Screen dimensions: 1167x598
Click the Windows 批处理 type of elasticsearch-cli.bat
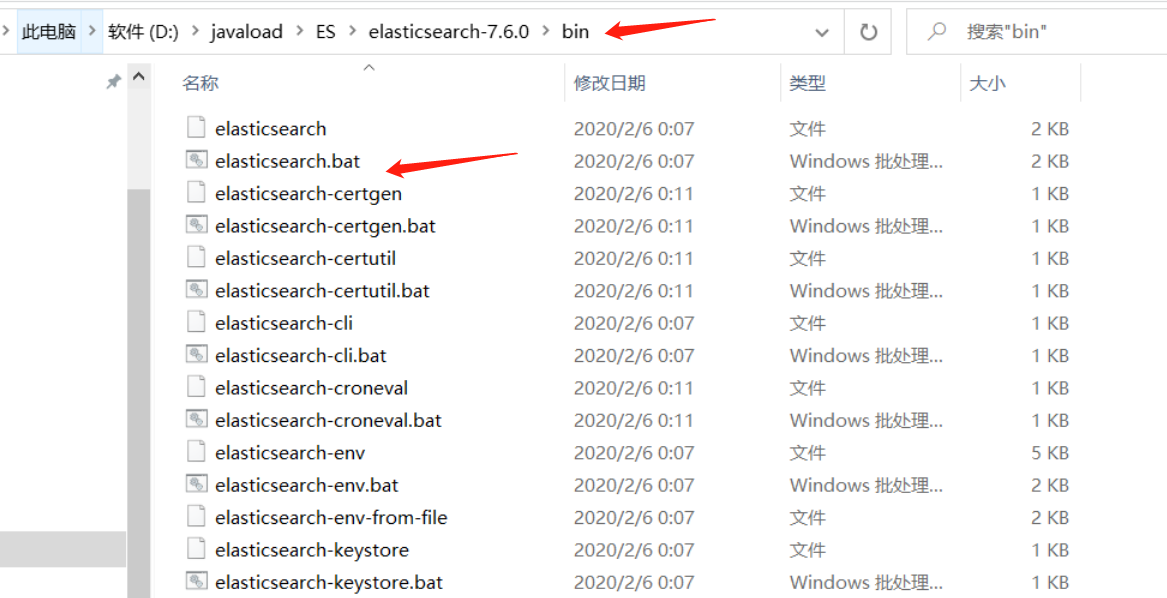[x=866, y=355]
